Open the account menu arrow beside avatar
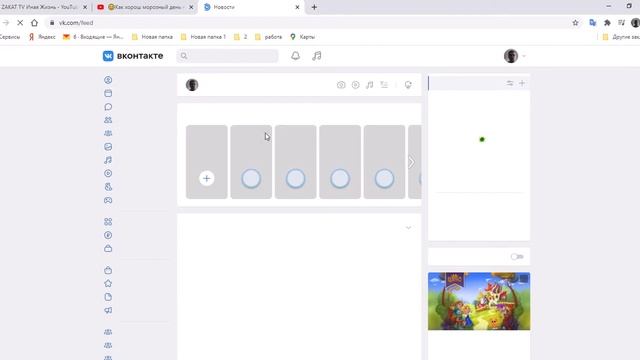This screenshot has width=640, height=360. coord(524,56)
